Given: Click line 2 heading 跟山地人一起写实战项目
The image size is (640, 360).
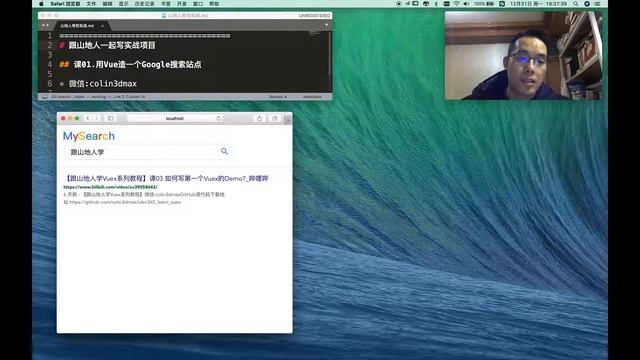Looking at the screenshot, I should [x=112, y=45].
